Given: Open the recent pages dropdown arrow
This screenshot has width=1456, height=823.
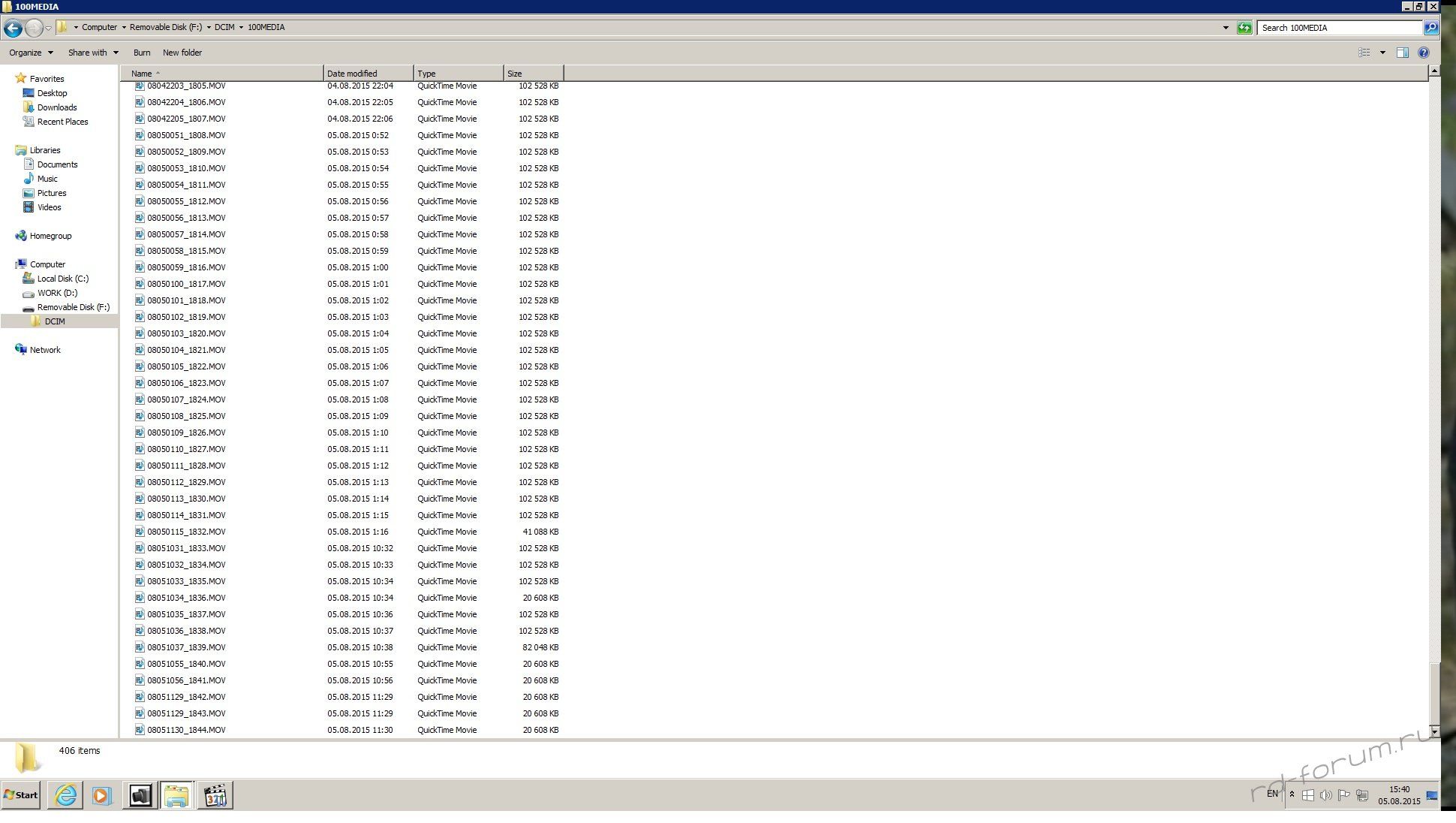Looking at the screenshot, I should [x=48, y=28].
